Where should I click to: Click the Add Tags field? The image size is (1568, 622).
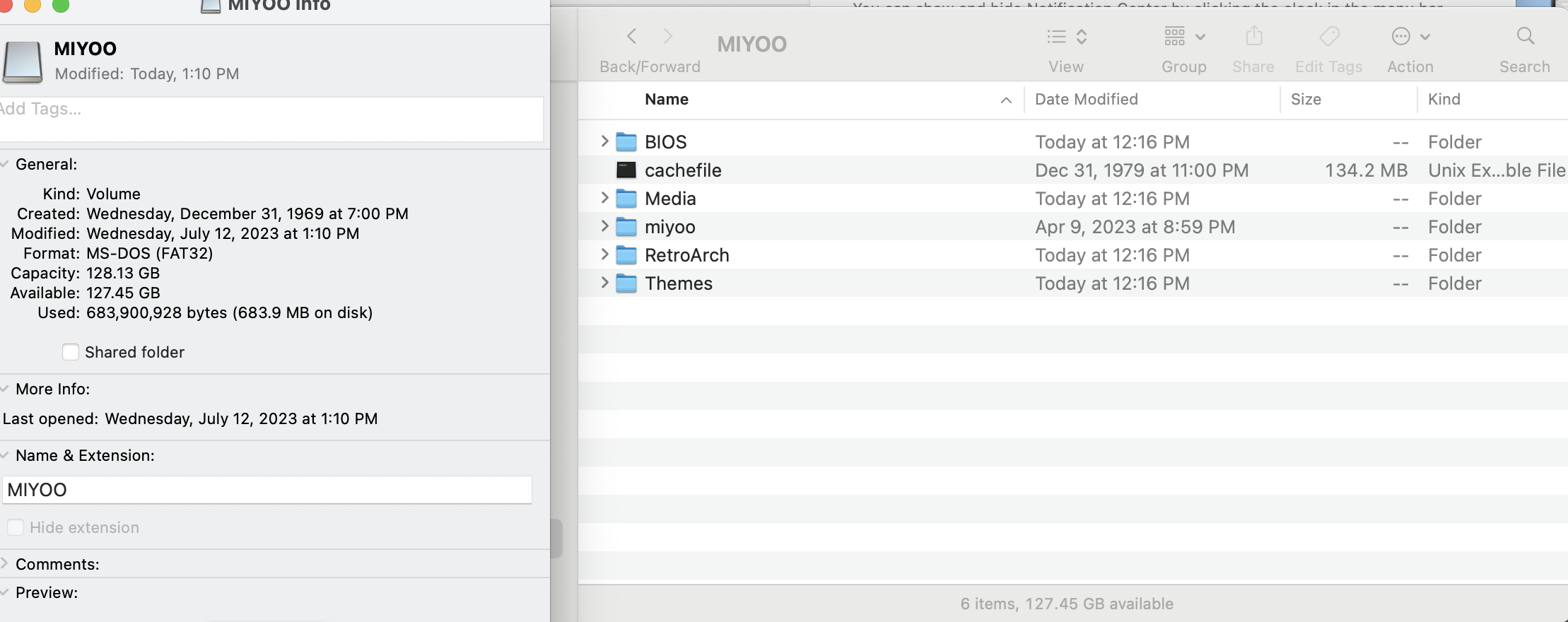(x=271, y=119)
